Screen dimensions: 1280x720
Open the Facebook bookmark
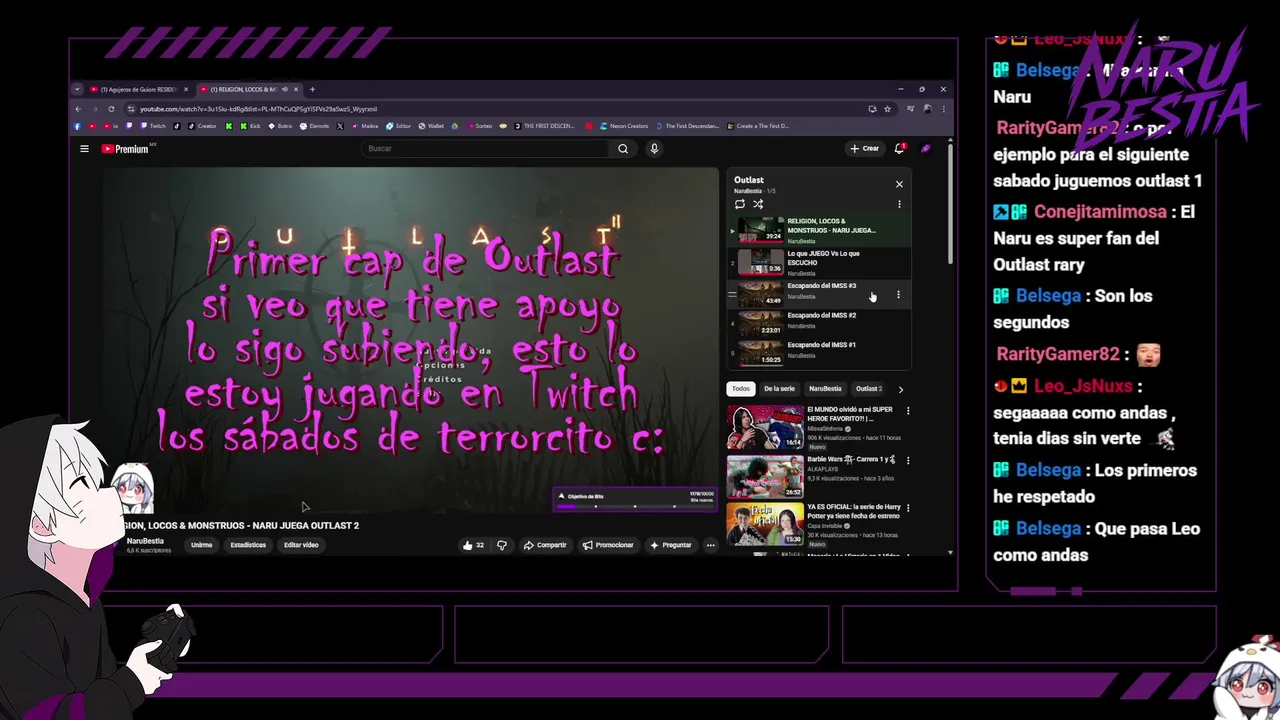[x=78, y=126]
